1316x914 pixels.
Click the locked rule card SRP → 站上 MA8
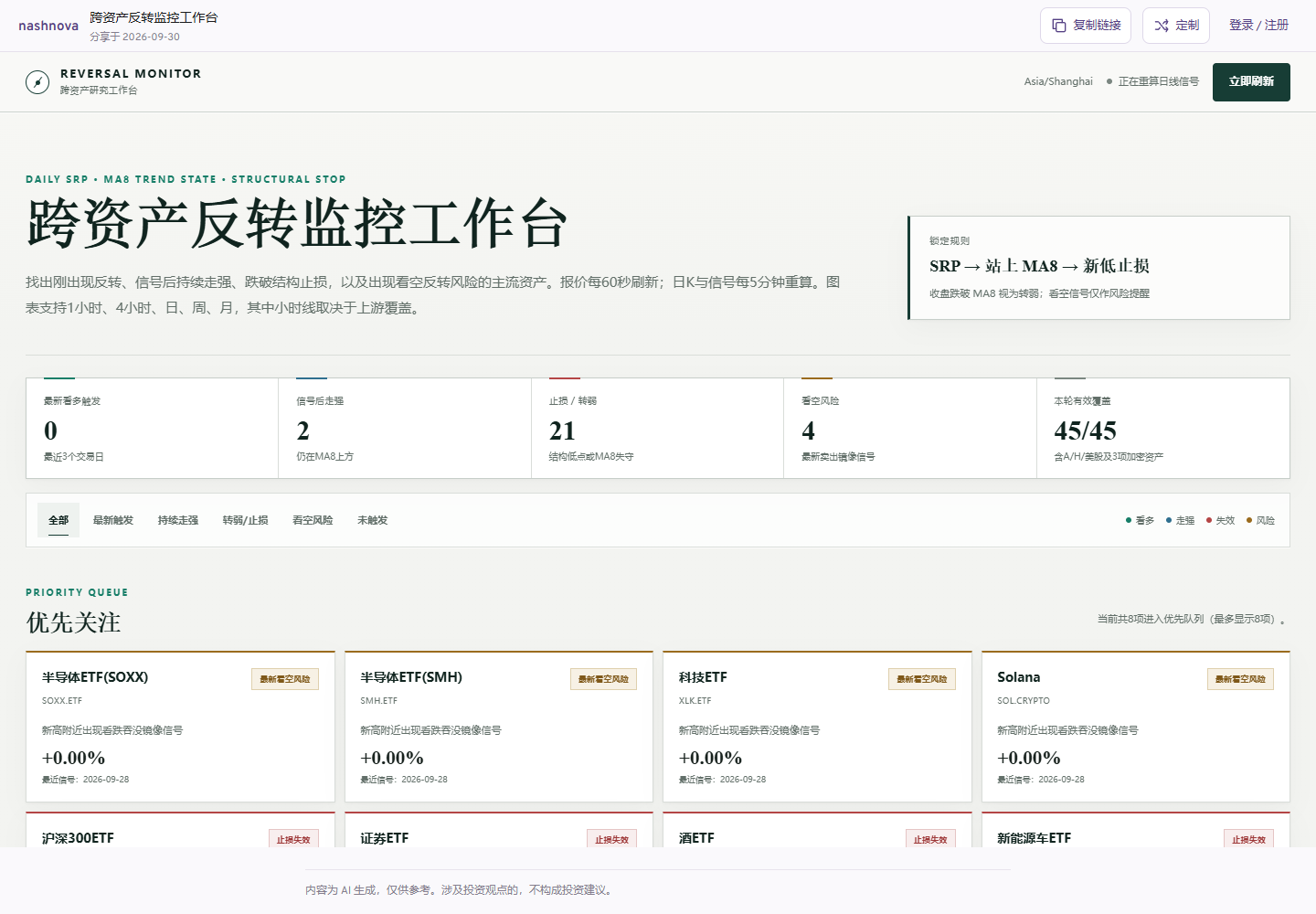[x=1098, y=268]
